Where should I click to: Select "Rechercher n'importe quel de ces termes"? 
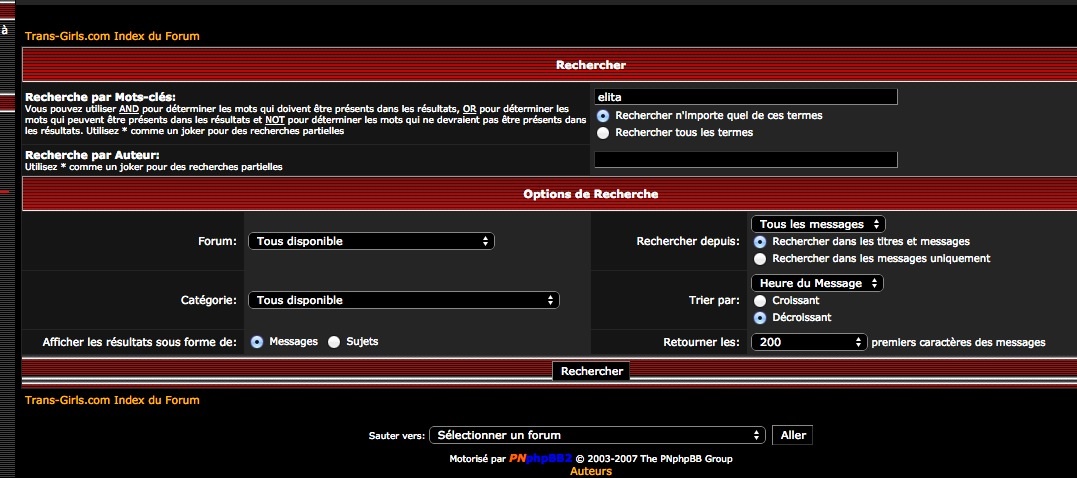(603, 116)
